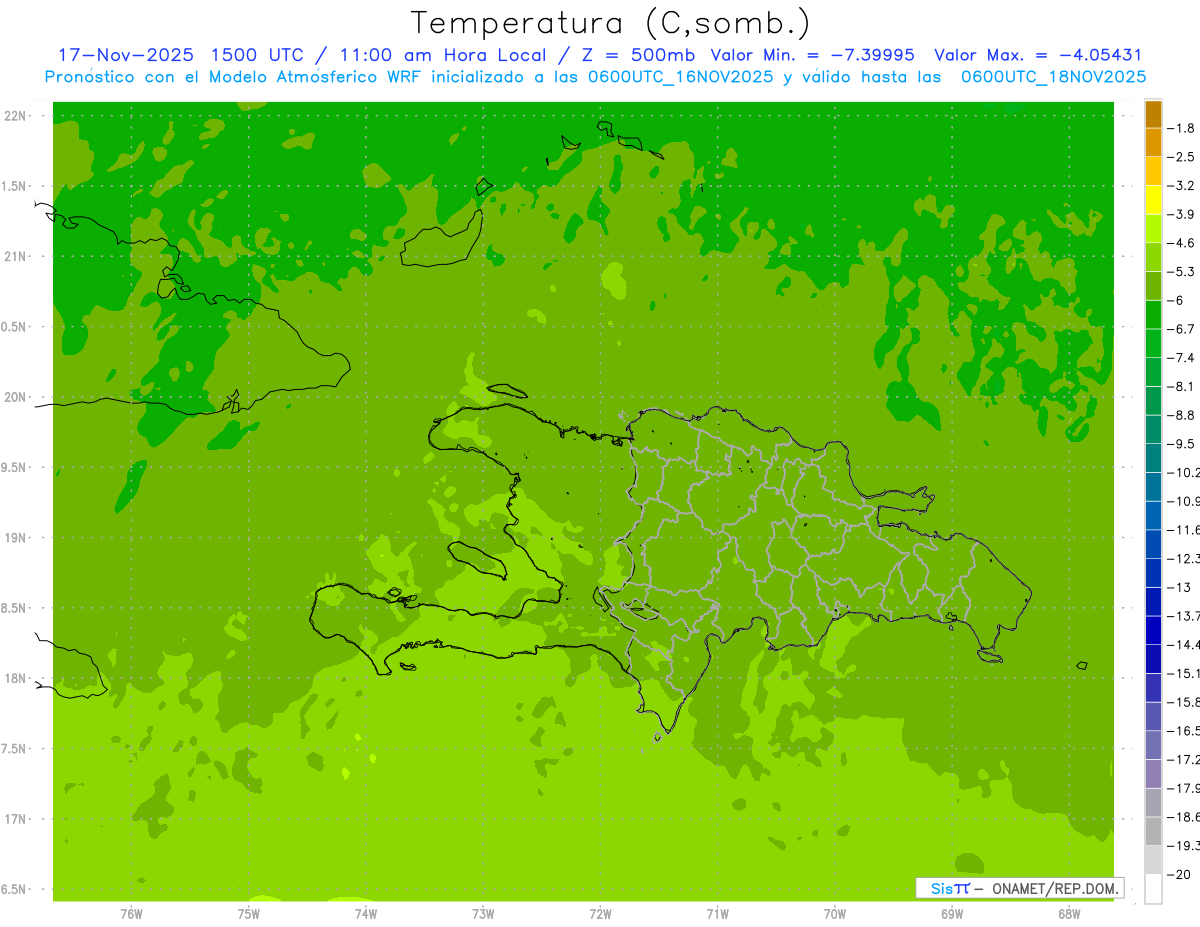Screen dimensions: 1200x927
Task: Click the '-4.6' color bar value
Action: [x=1183, y=243]
